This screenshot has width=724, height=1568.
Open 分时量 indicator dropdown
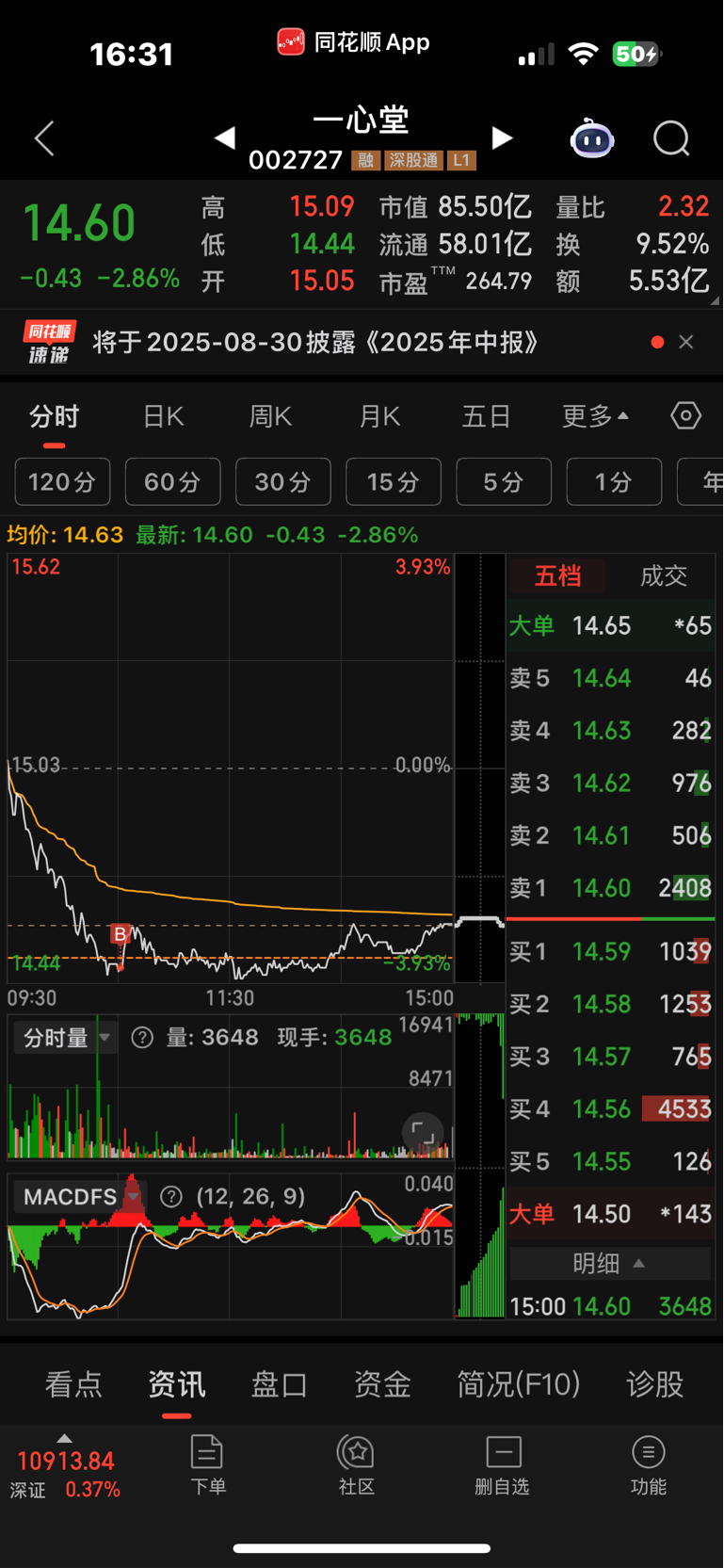coord(66,1038)
